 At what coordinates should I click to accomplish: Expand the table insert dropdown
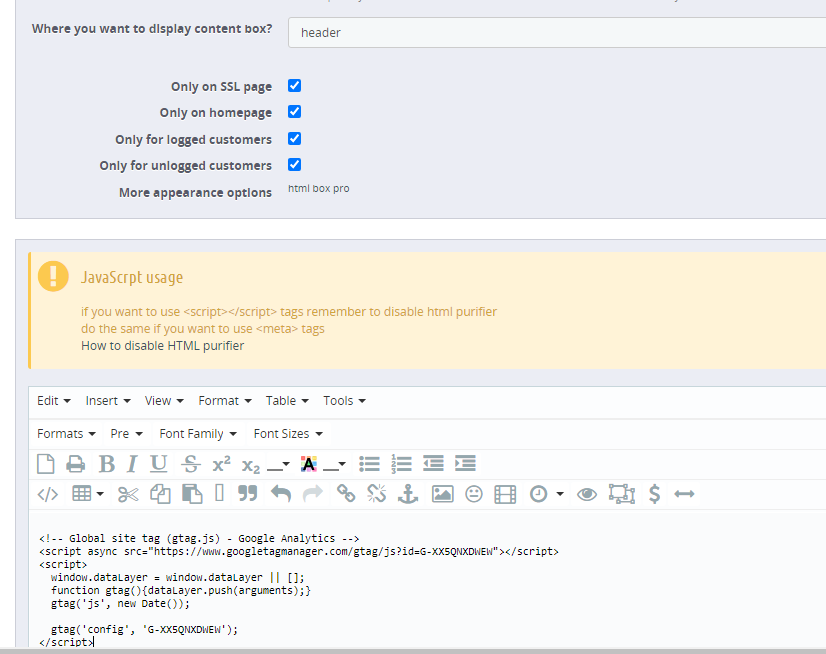point(100,494)
